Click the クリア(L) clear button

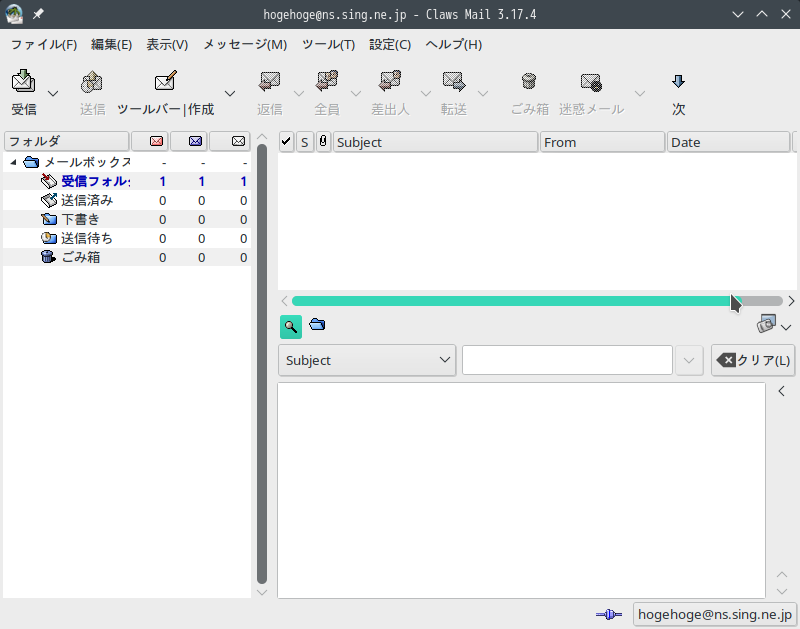coord(754,360)
